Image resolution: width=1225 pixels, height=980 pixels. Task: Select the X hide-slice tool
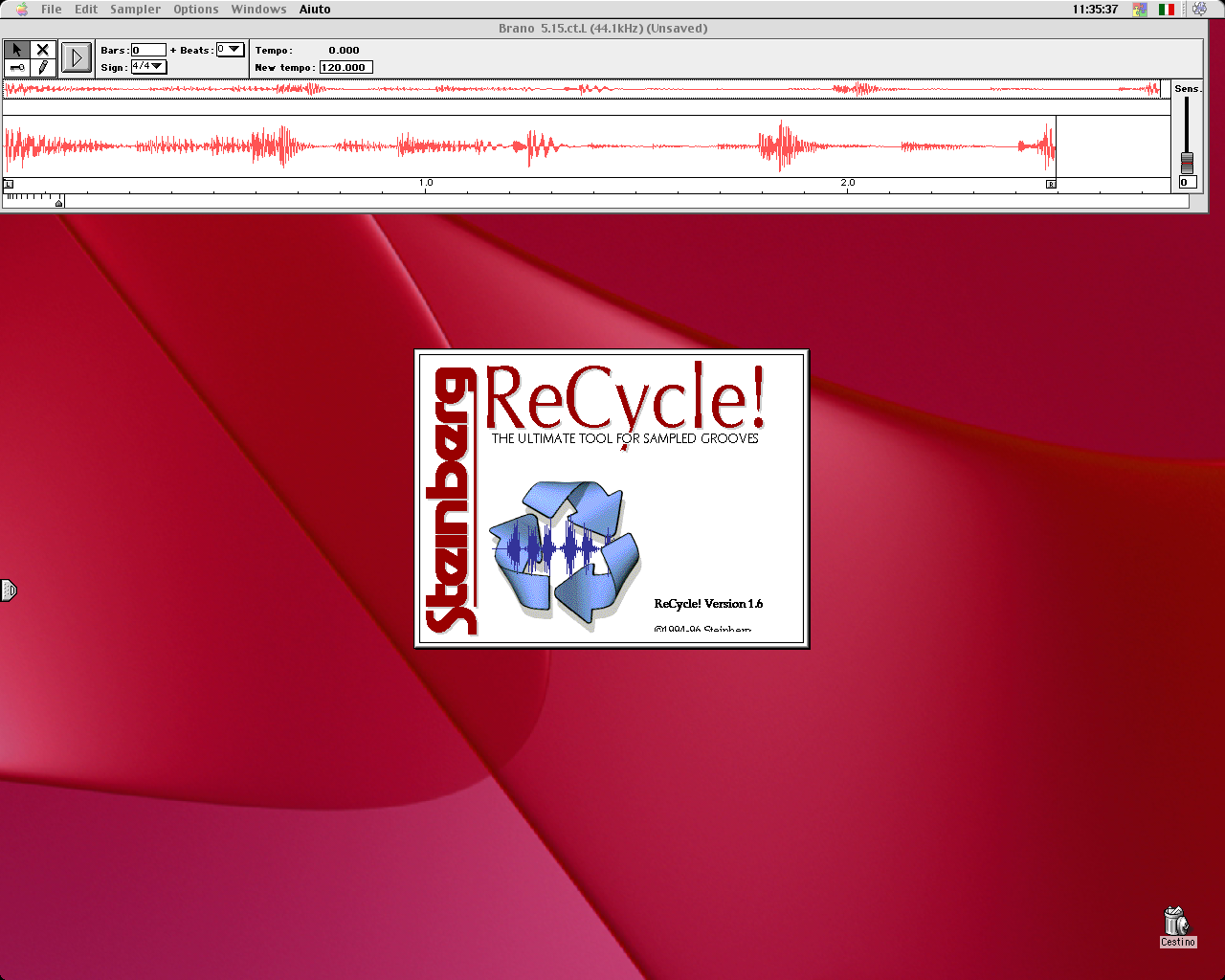point(42,50)
